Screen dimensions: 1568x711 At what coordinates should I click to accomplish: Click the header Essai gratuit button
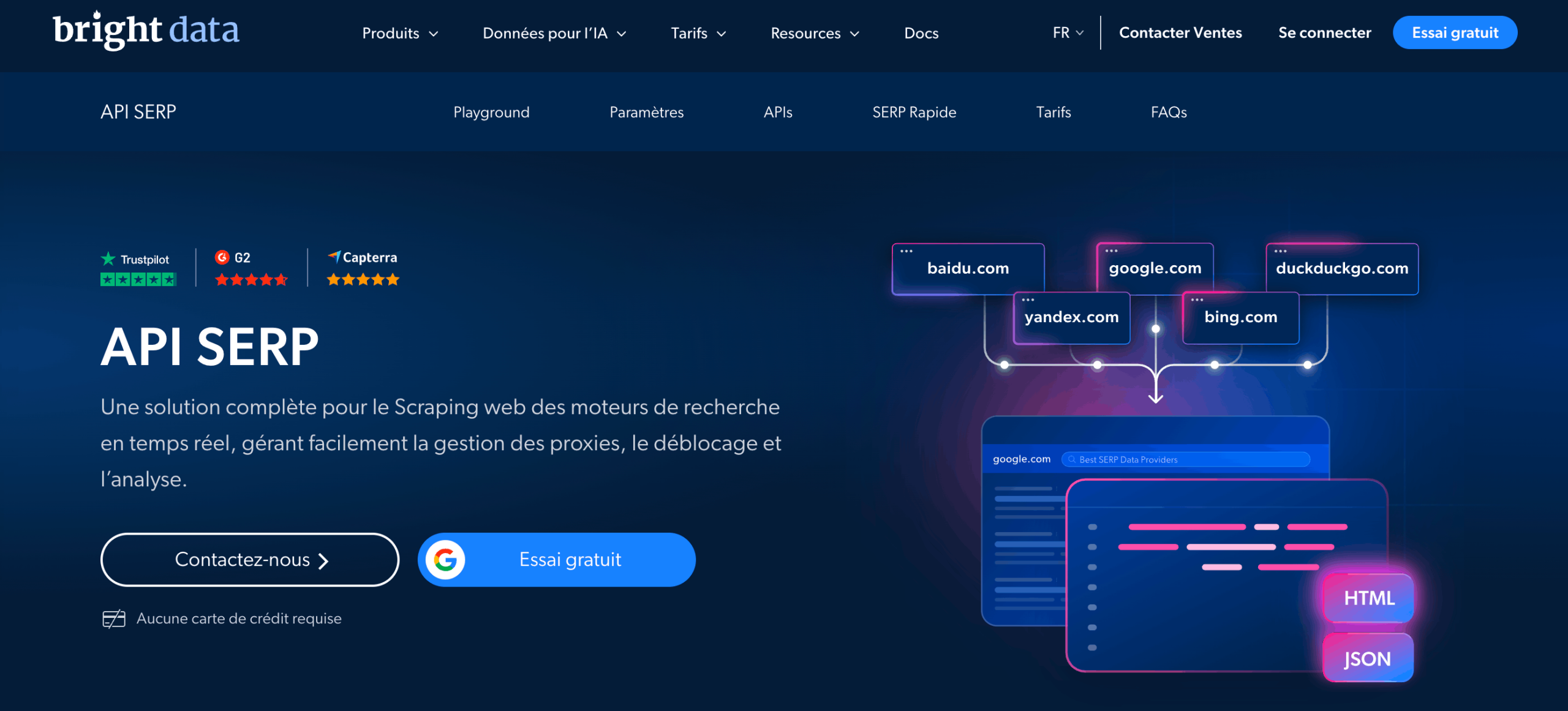tap(1455, 32)
